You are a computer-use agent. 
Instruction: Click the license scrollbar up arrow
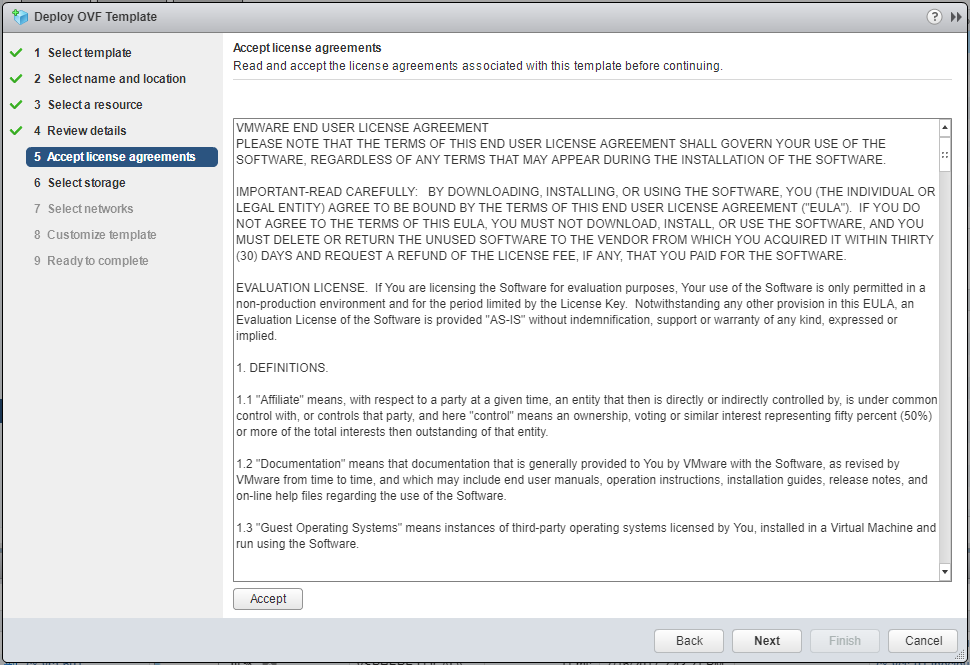click(945, 128)
